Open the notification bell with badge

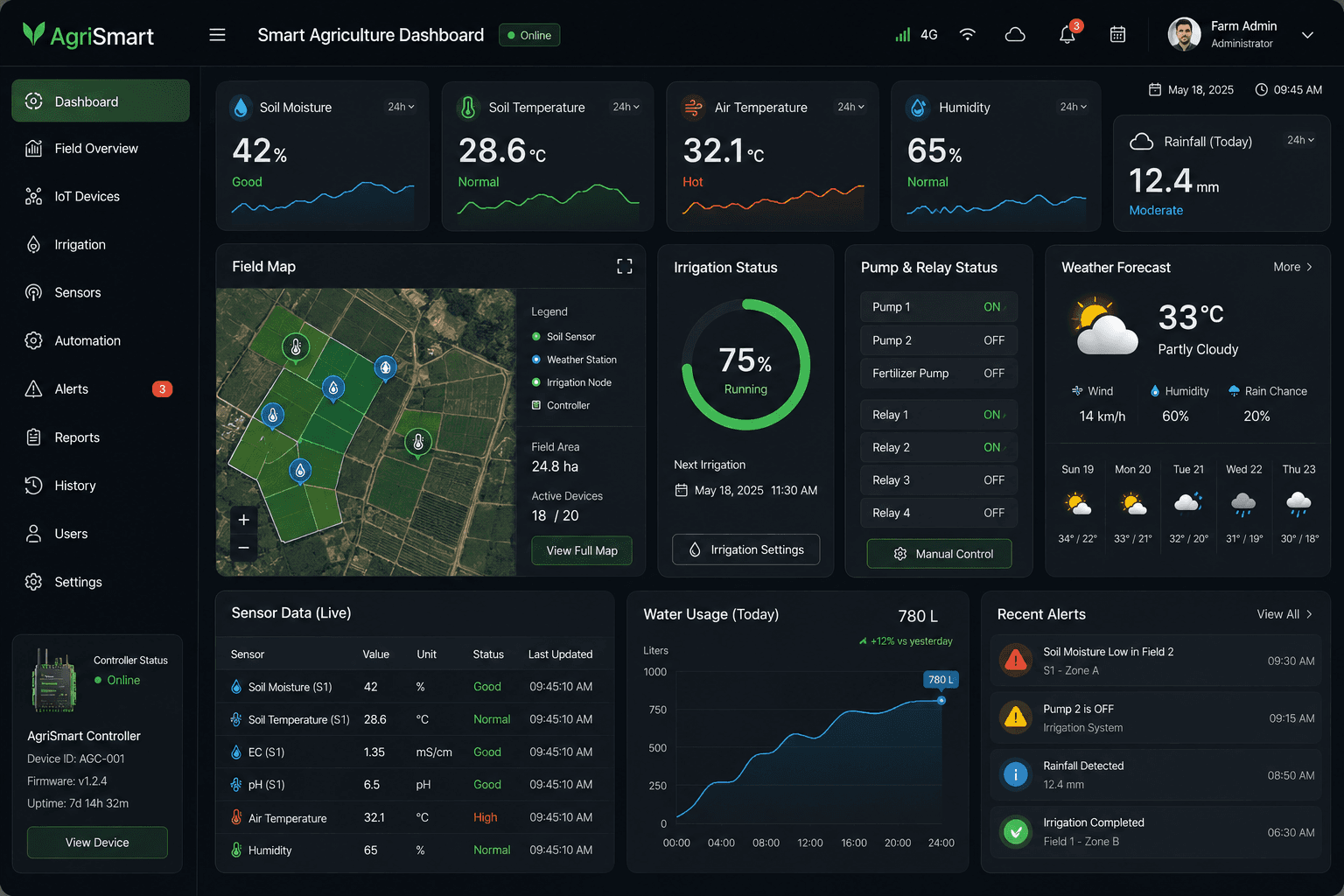coord(1068,33)
